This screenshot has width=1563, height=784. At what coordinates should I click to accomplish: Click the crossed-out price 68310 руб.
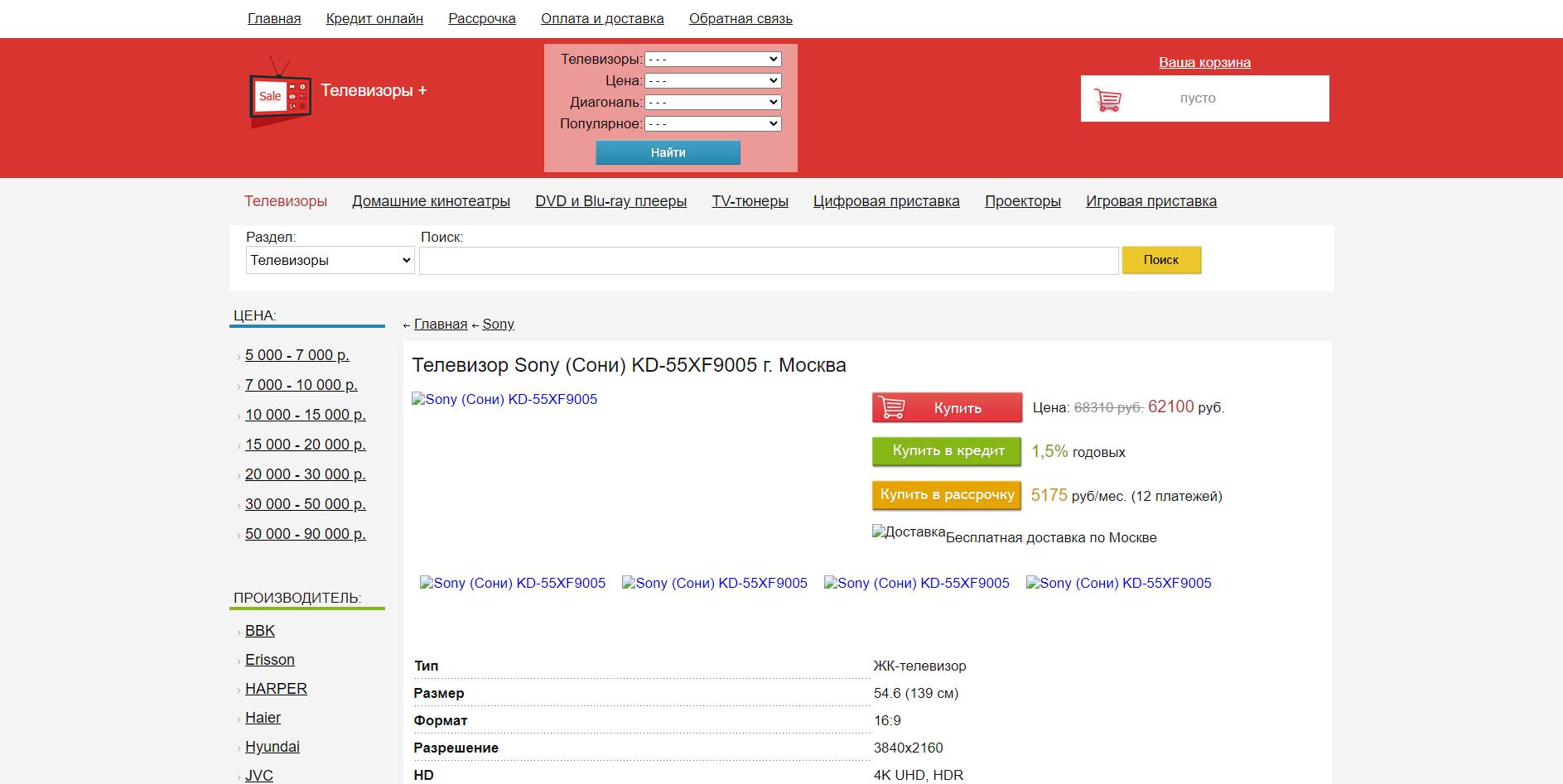point(1108,407)
